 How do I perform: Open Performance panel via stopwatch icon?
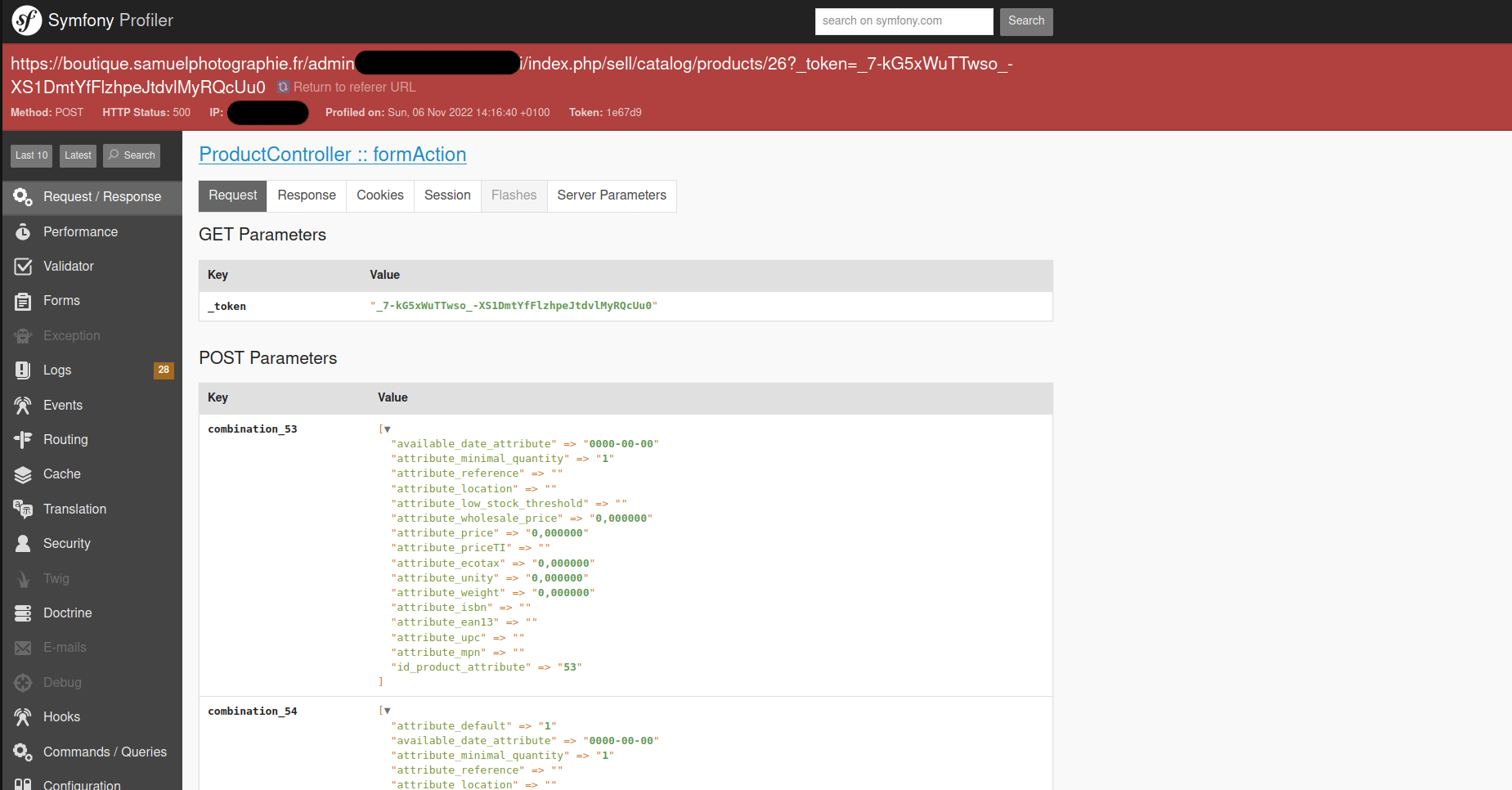pos(23,232)
